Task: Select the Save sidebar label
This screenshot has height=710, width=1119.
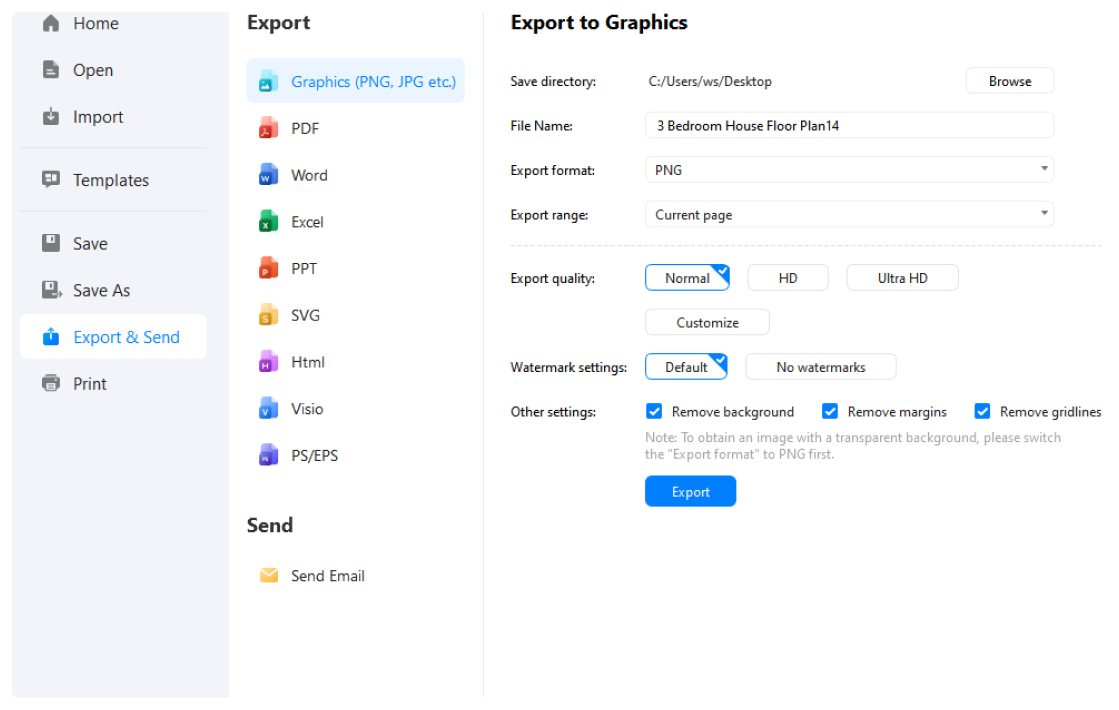Action: [90, 243]
